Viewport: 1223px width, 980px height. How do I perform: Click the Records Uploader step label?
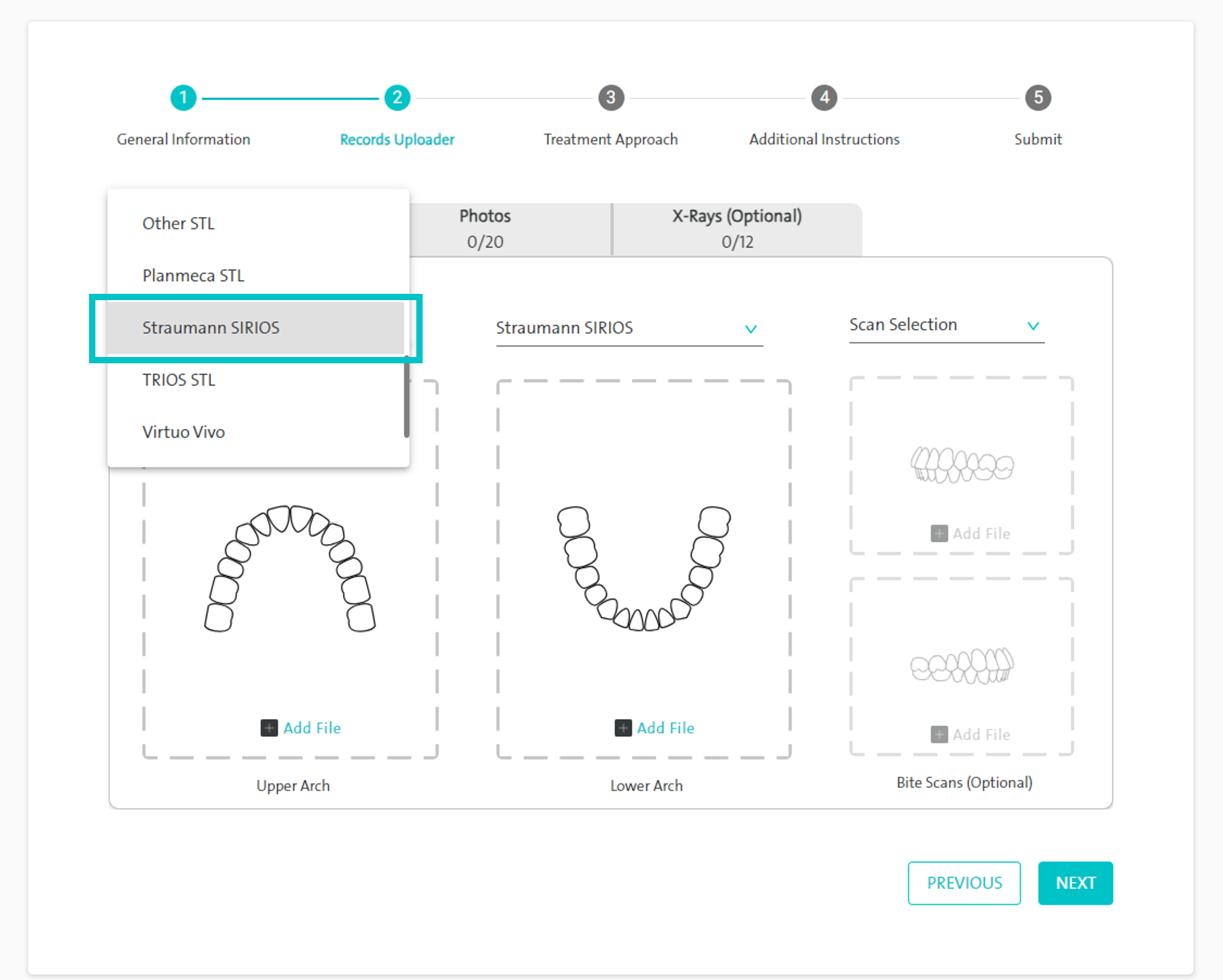click(x=397, y=139)
